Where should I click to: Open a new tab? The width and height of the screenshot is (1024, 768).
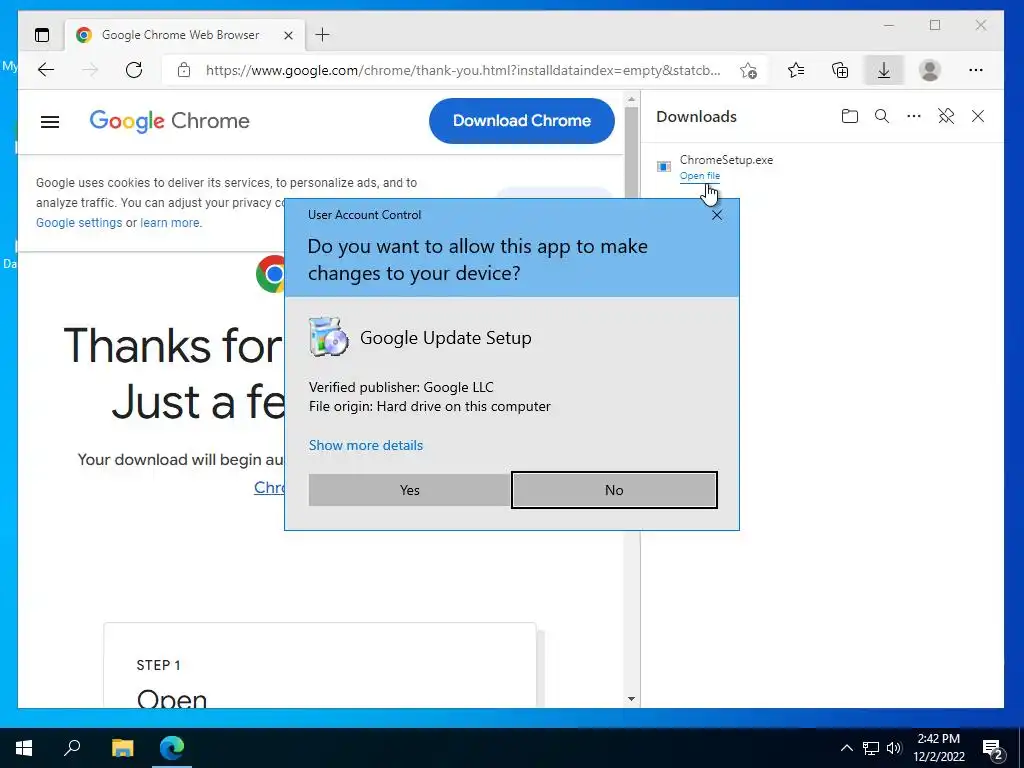click(x=323, y=35)
